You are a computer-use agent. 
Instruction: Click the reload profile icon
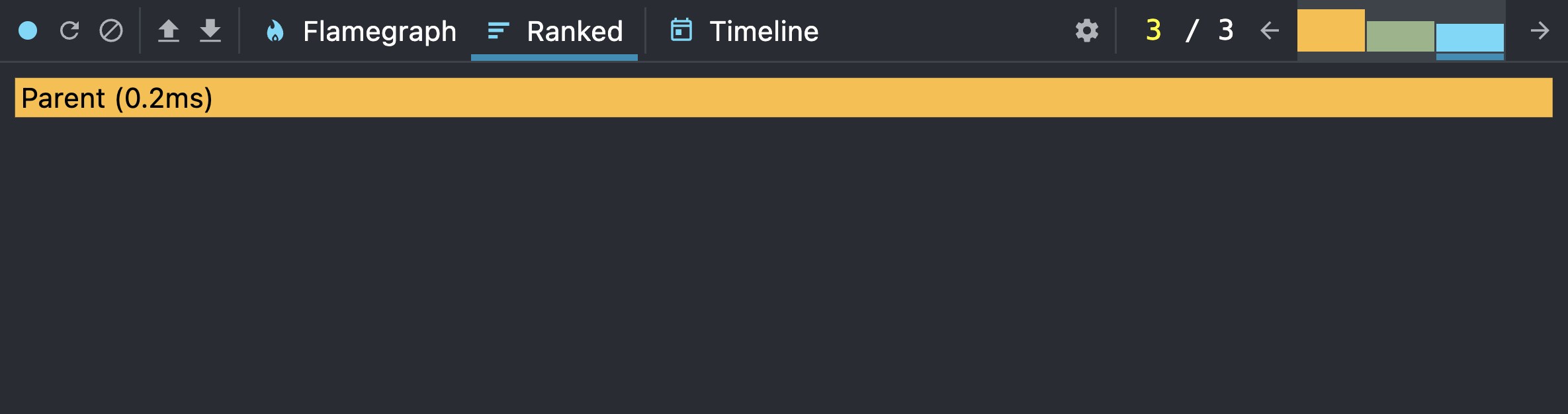(x=69, y=30)
